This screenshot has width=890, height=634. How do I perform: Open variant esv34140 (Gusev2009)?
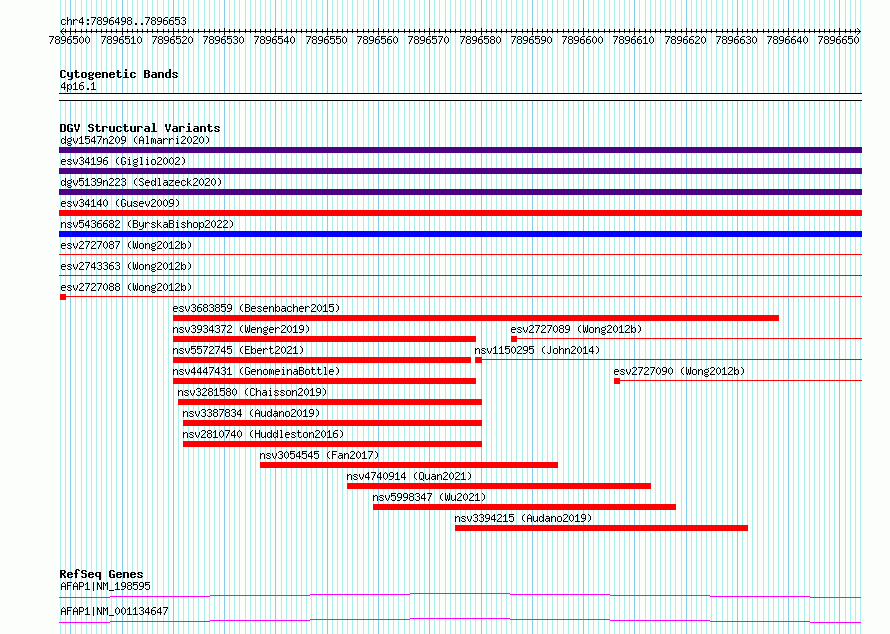[120, 203]
